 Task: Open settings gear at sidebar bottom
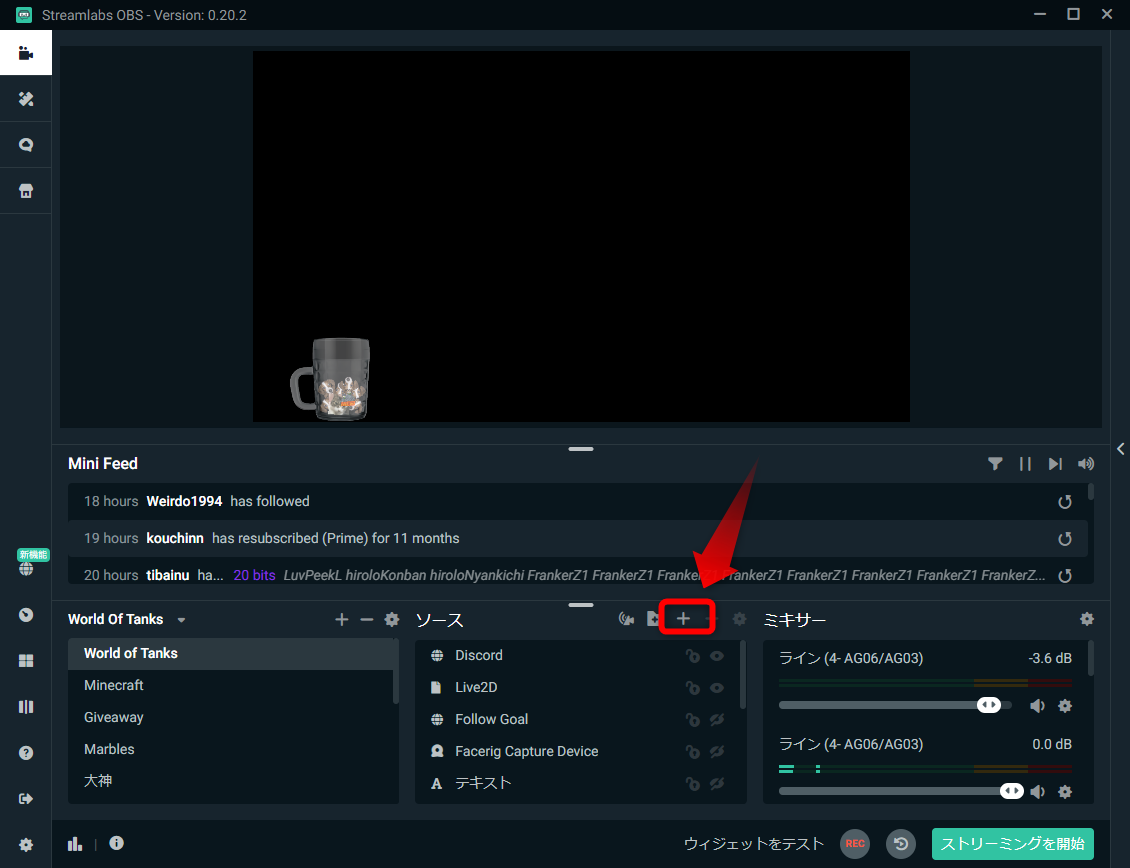coord(26,845)
